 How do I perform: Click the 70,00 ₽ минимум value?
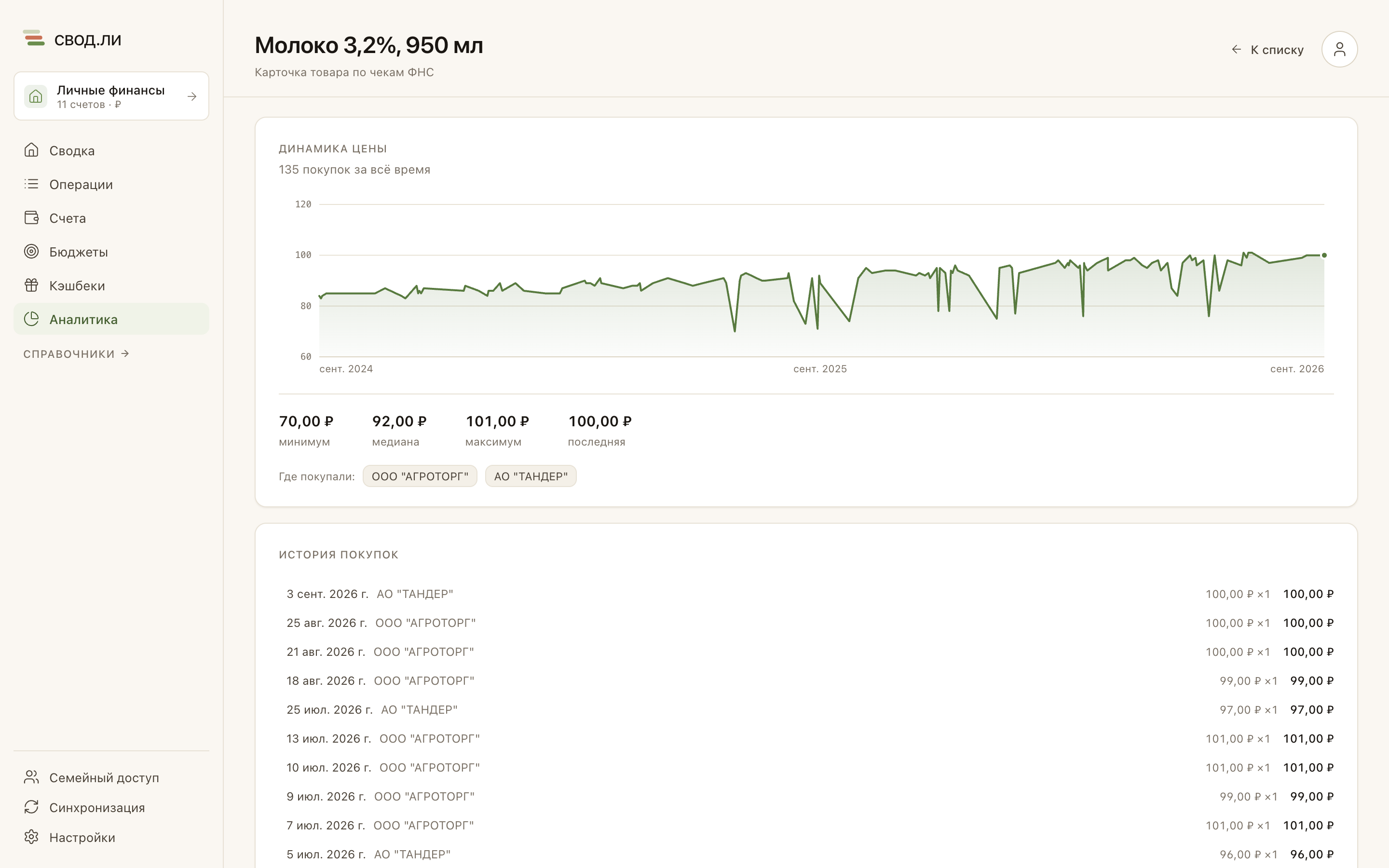(x=306, y=421)
